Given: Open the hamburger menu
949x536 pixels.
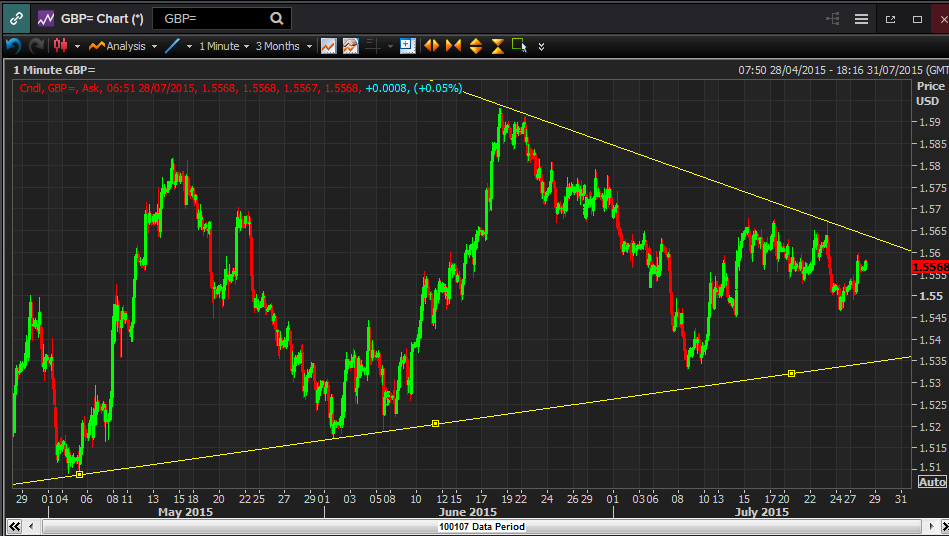Looking at the screenshot, I should (861, 19).
